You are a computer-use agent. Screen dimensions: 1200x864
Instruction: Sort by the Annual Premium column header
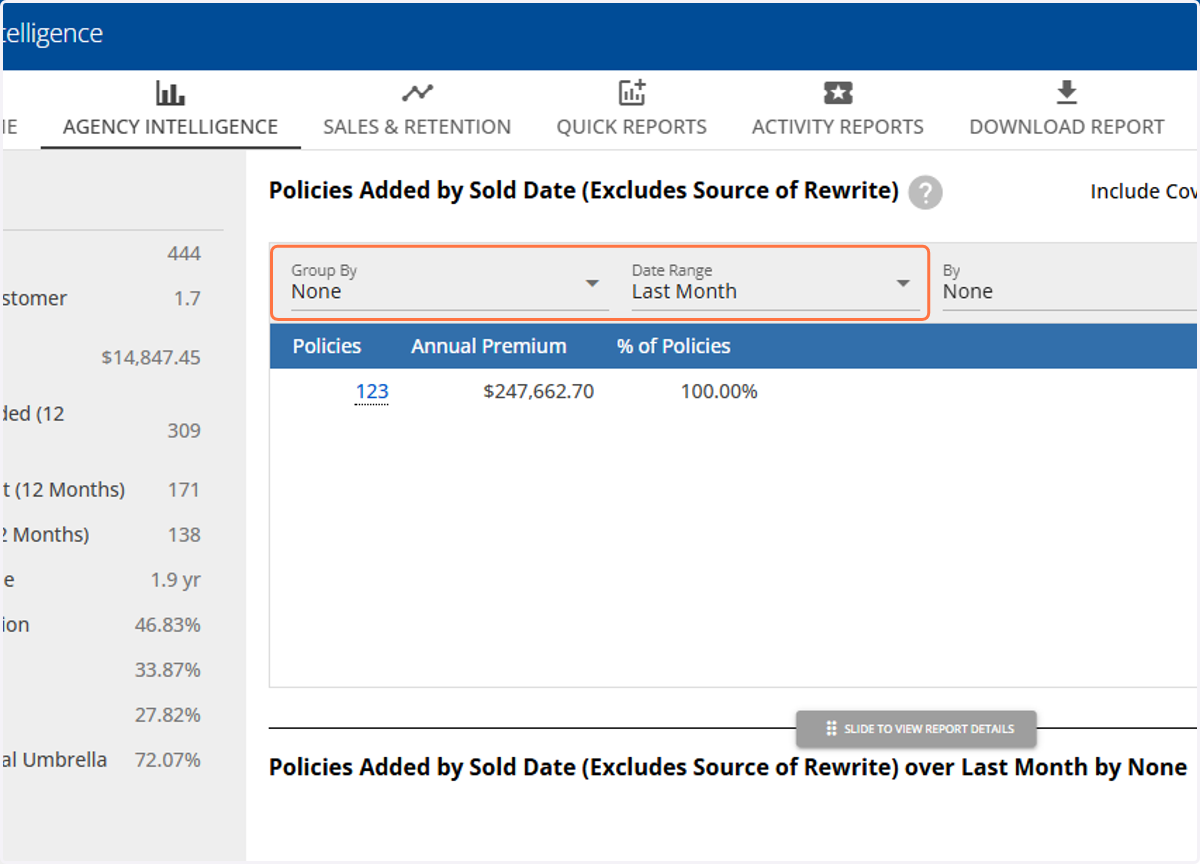(x=489, y=346)
